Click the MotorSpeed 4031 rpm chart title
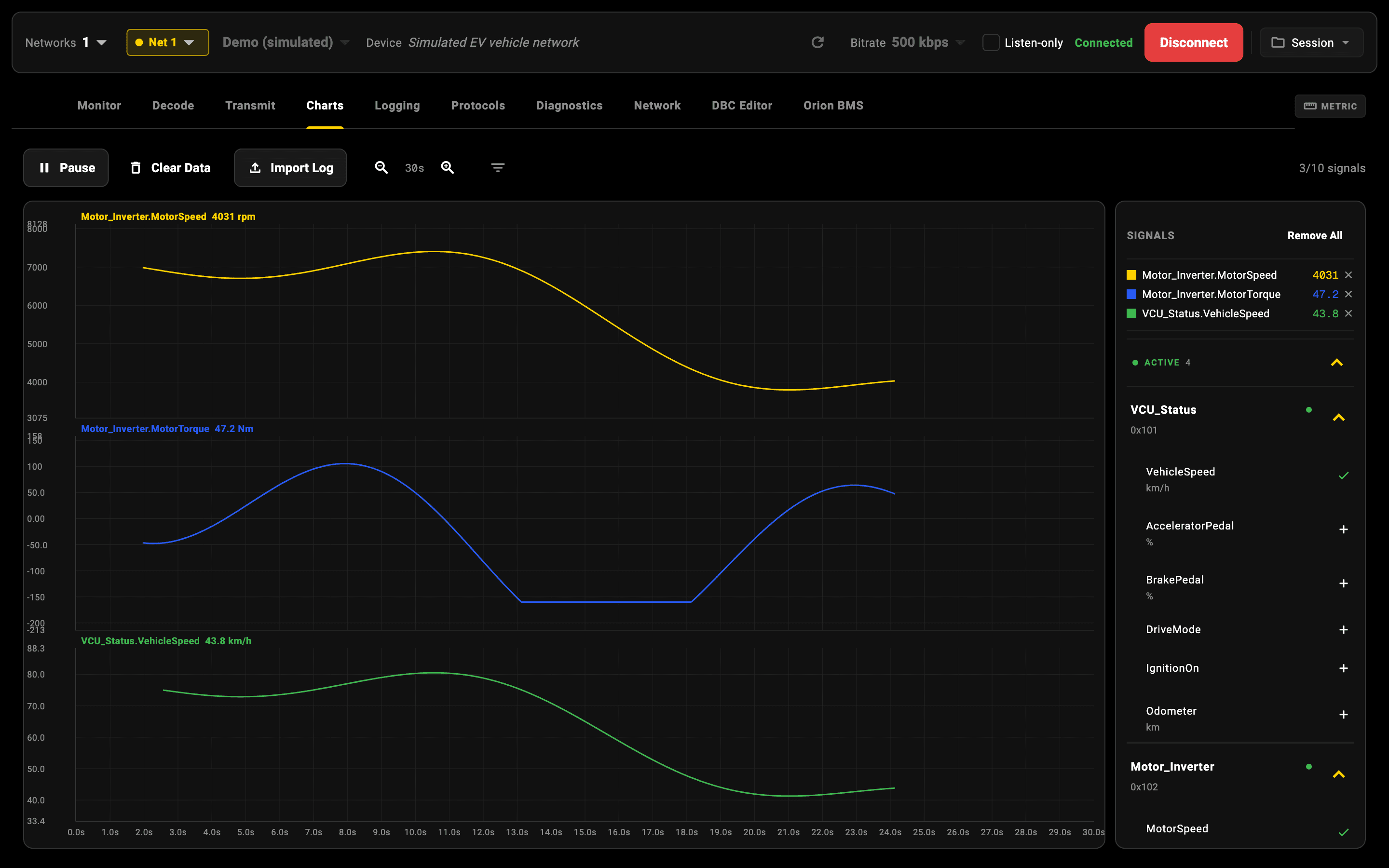This screenshot has height=868, width=1389. point(168,217)
